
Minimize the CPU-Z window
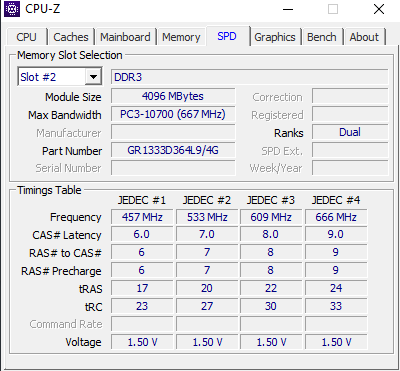[287, 9]
